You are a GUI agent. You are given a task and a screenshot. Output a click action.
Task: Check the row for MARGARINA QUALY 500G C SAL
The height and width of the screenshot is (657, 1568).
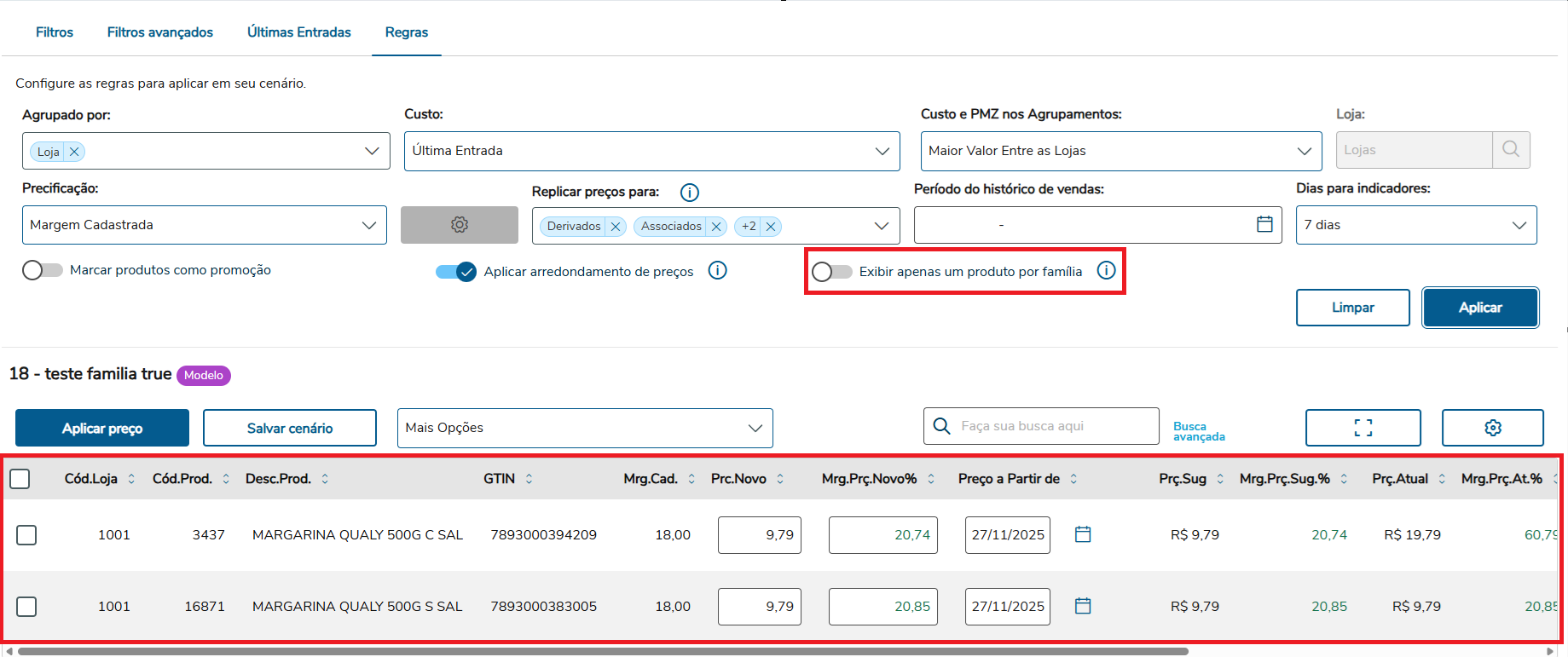click(26, 535)
